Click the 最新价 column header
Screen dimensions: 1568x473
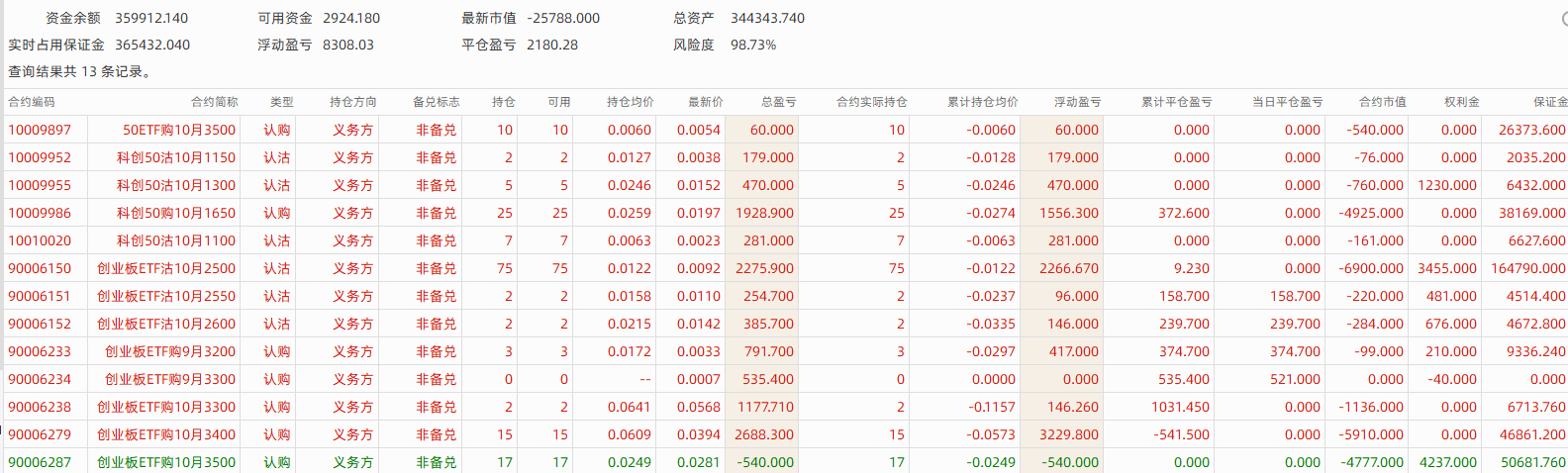point(705,102)
